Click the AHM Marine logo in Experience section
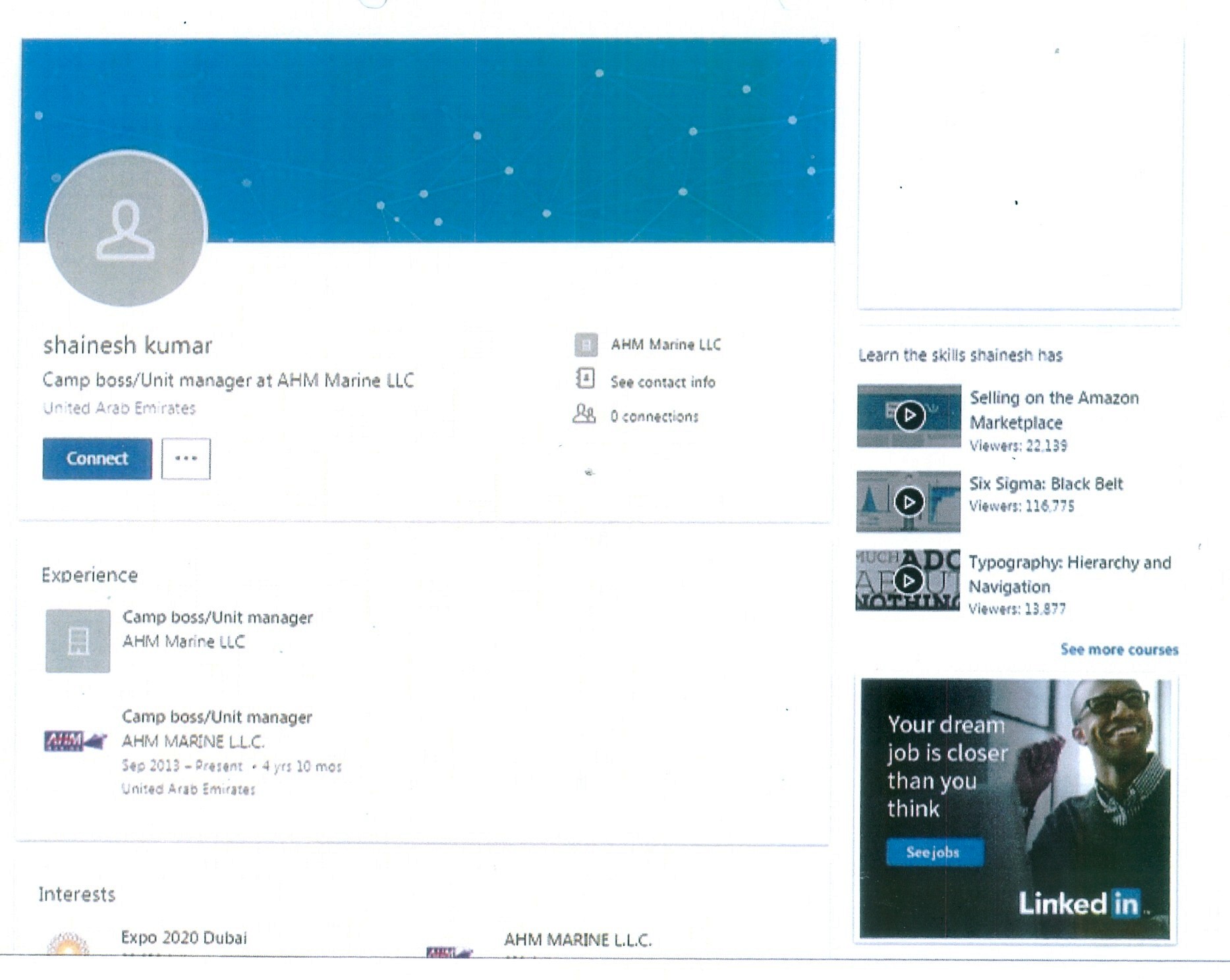The width and height of the screenshot is (1230, 980). click(x=74, y=741)
